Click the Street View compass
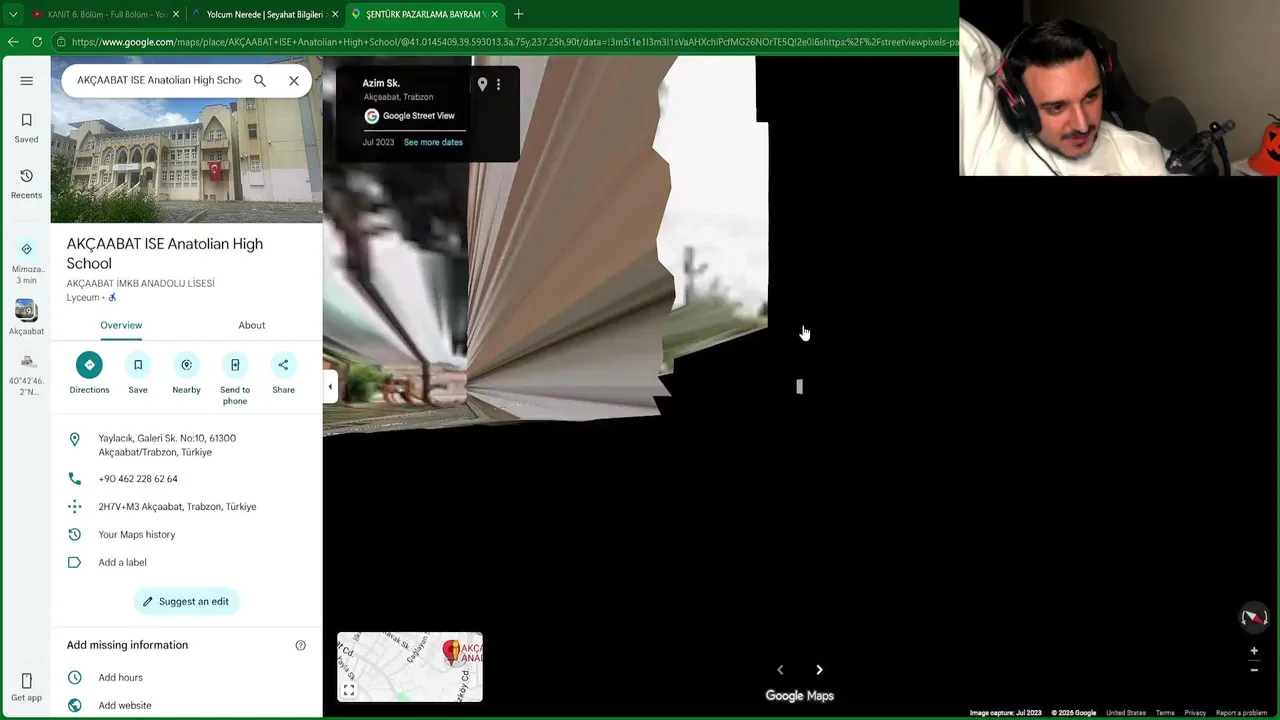The image size is (1280, 720). coord(1254,618)
